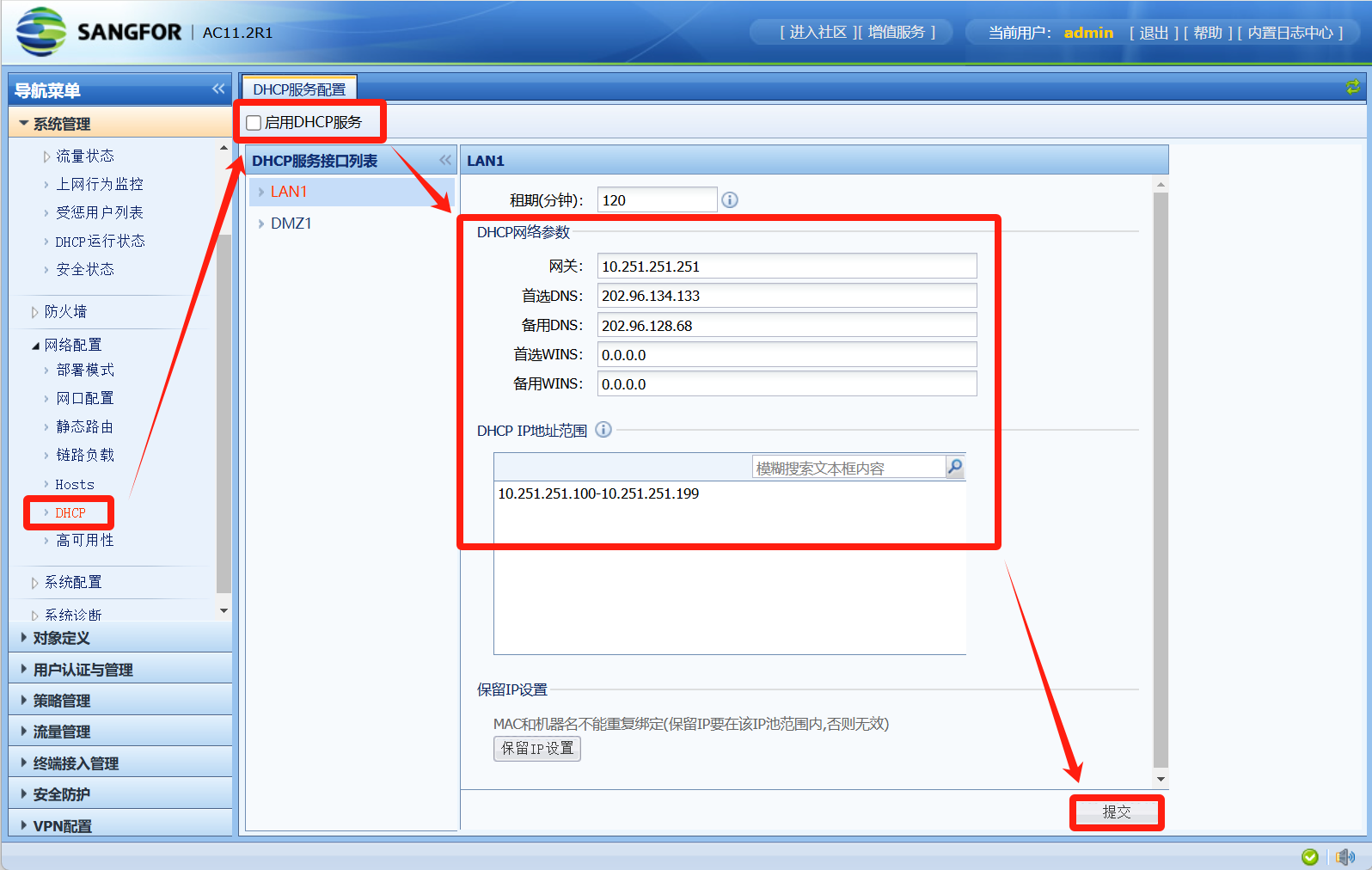Collapse the DHCP interface list panel
1372x870 pixels.
pyautogui.click(x=445, y=161)
